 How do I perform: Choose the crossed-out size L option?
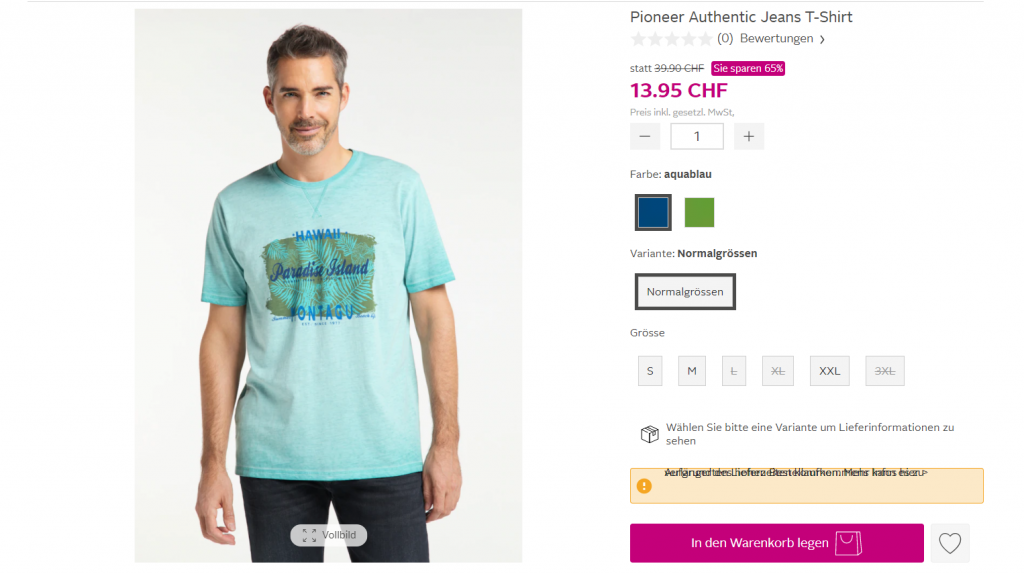pyautogui.click(x=733, y=371)
